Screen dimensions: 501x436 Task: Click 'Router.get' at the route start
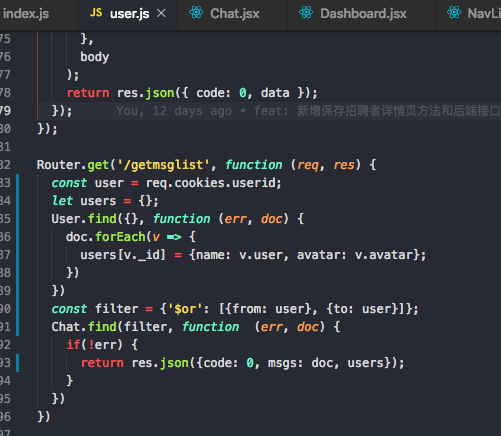73,165
